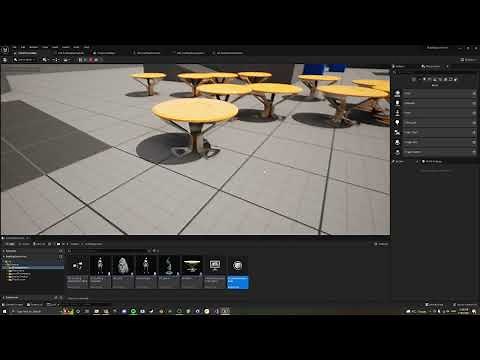The image size is (480, 360).
Task: Open the Edit menu
Action: tap(23, 47)
